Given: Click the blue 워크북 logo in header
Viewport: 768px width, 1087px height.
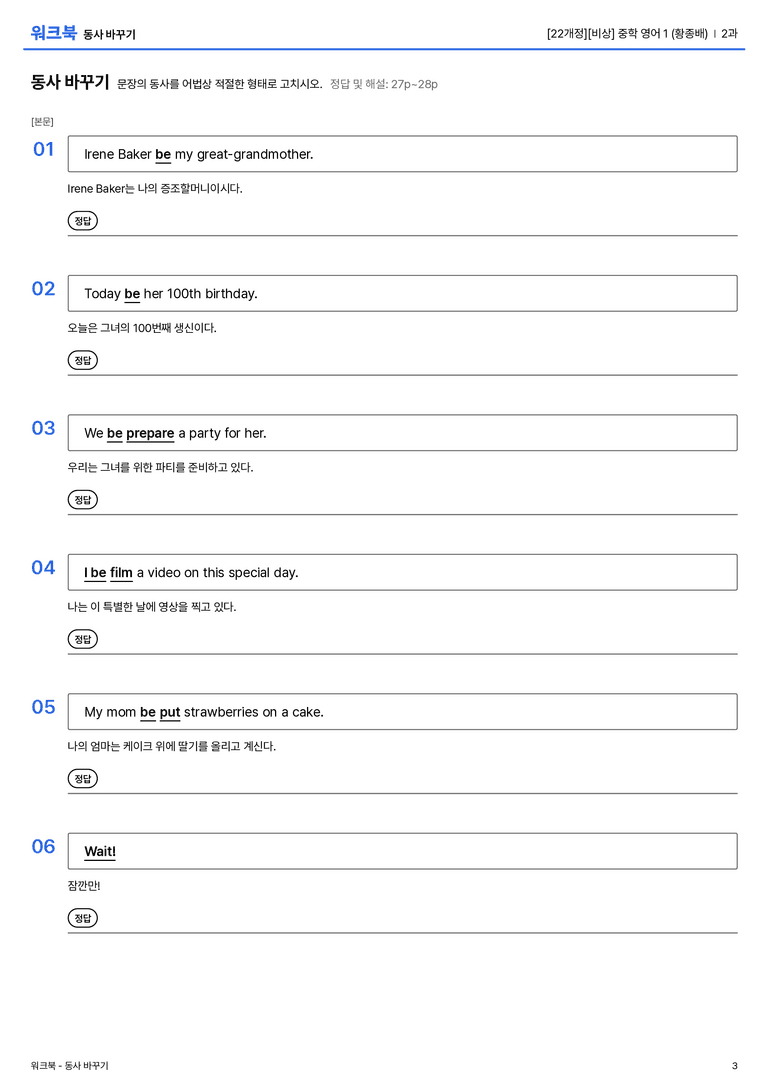Looking at the screenshot, I should pyautogui.click(x=53, y=33).
